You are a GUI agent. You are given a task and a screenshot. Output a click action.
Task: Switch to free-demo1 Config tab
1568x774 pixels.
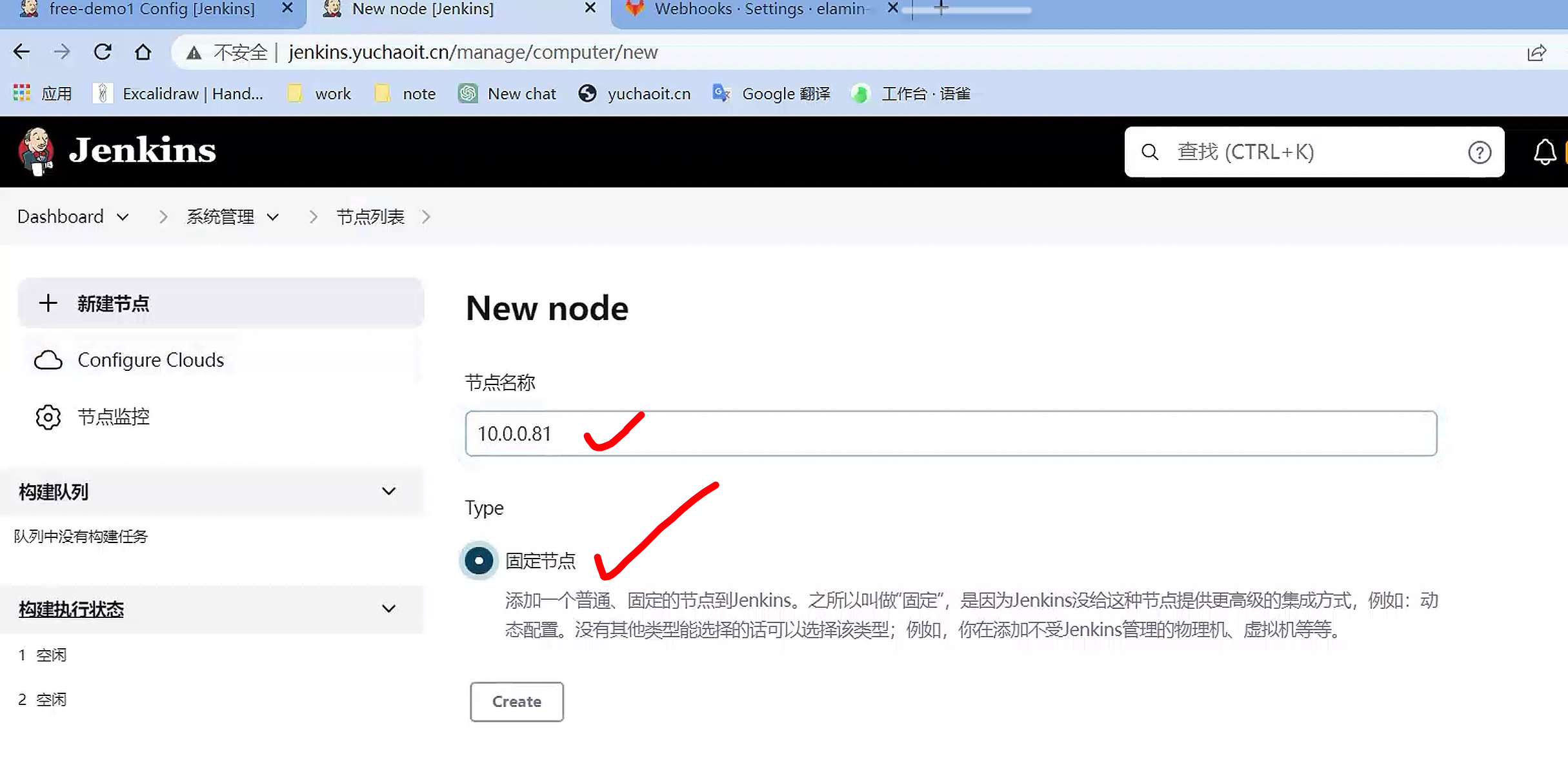(x=152, y=9)
